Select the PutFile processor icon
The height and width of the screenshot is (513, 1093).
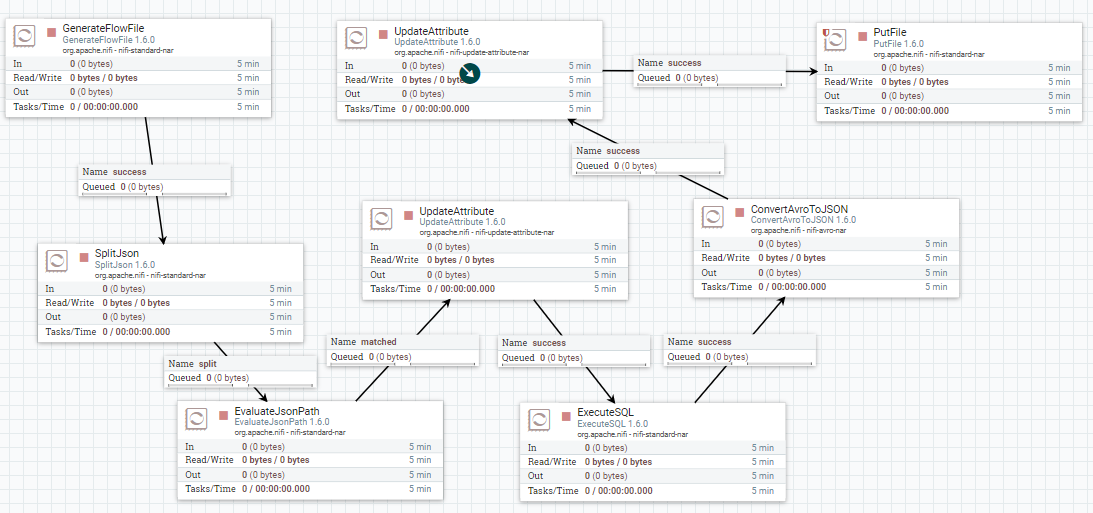834,39
